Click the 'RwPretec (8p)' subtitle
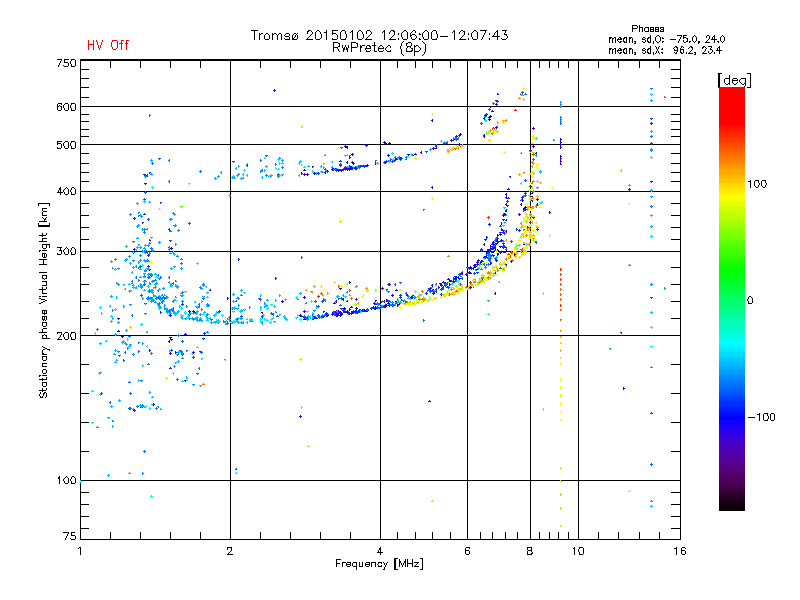 pos(379,48)
